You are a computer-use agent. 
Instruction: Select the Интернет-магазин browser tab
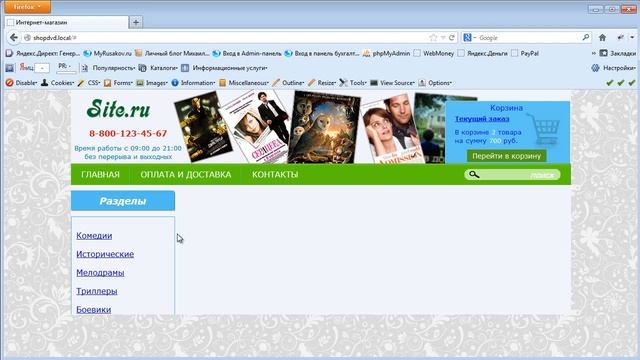pyautogui.click(x=67, y=22)
